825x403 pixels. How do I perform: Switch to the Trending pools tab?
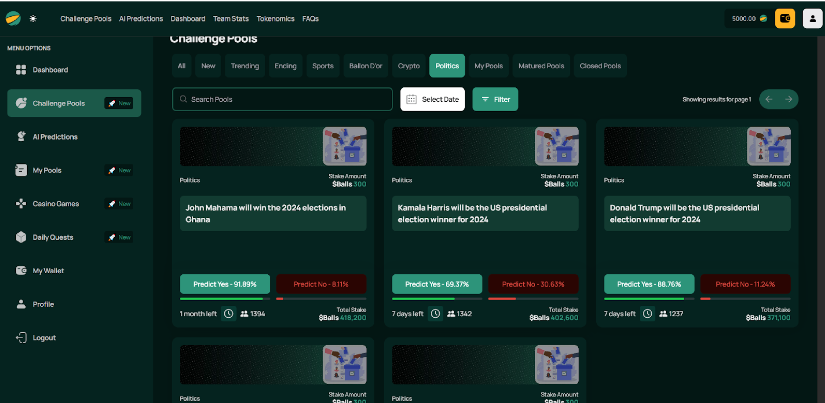[244, 66]
